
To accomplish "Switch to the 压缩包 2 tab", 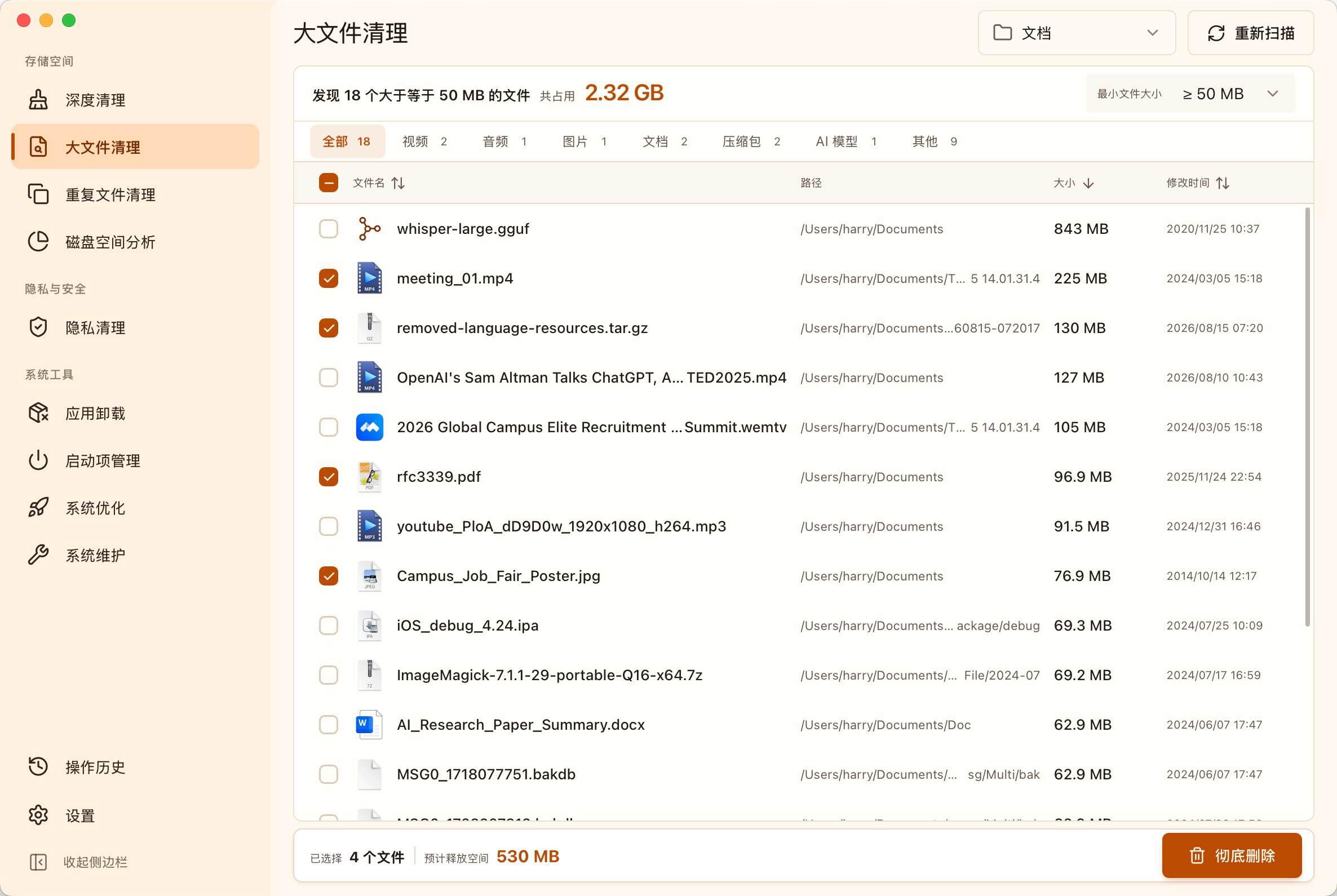I will [x=751, y=141].
